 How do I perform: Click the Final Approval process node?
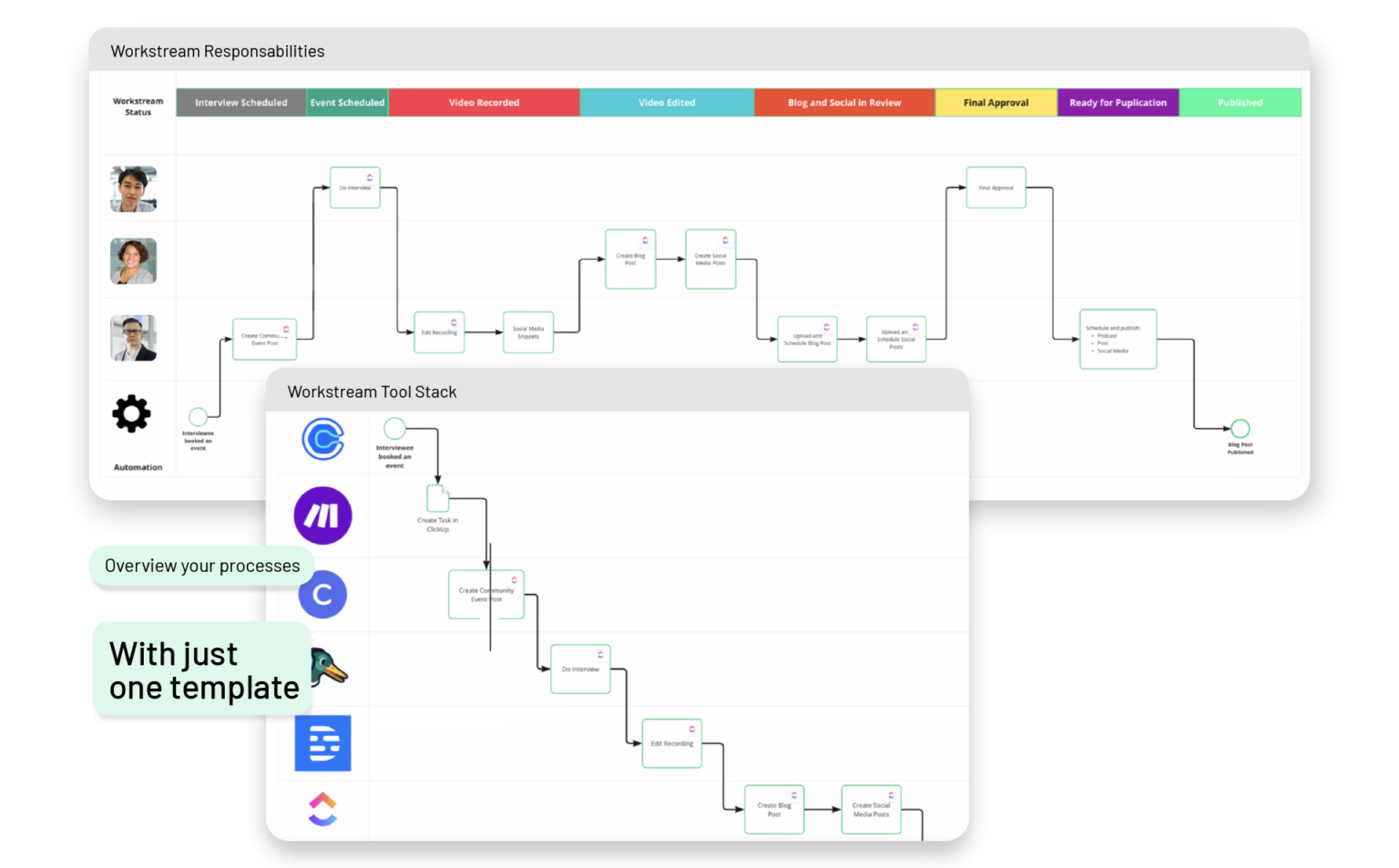click(996, 188)
